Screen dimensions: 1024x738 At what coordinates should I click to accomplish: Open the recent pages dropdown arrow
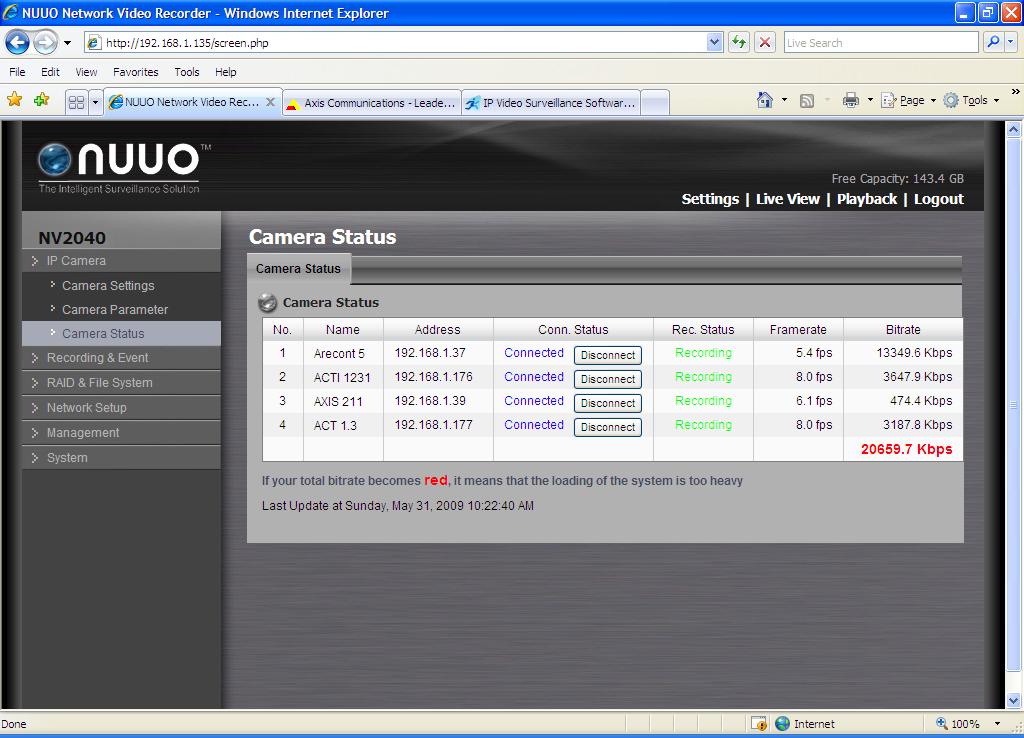[x=67, y=43]
